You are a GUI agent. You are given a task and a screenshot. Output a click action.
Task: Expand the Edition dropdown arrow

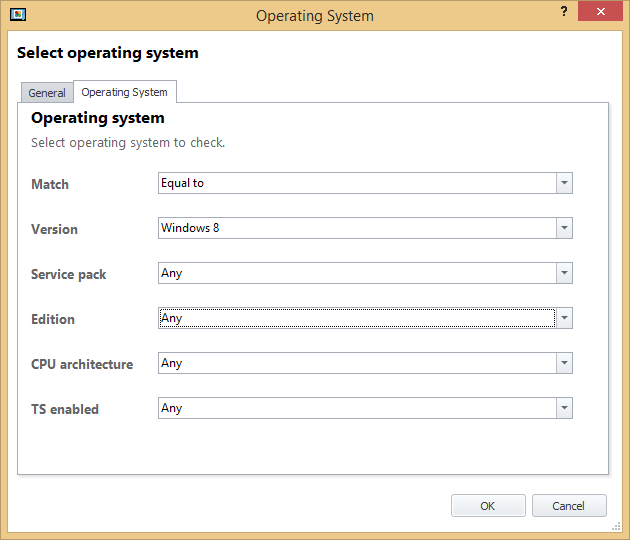coord(564,318)
